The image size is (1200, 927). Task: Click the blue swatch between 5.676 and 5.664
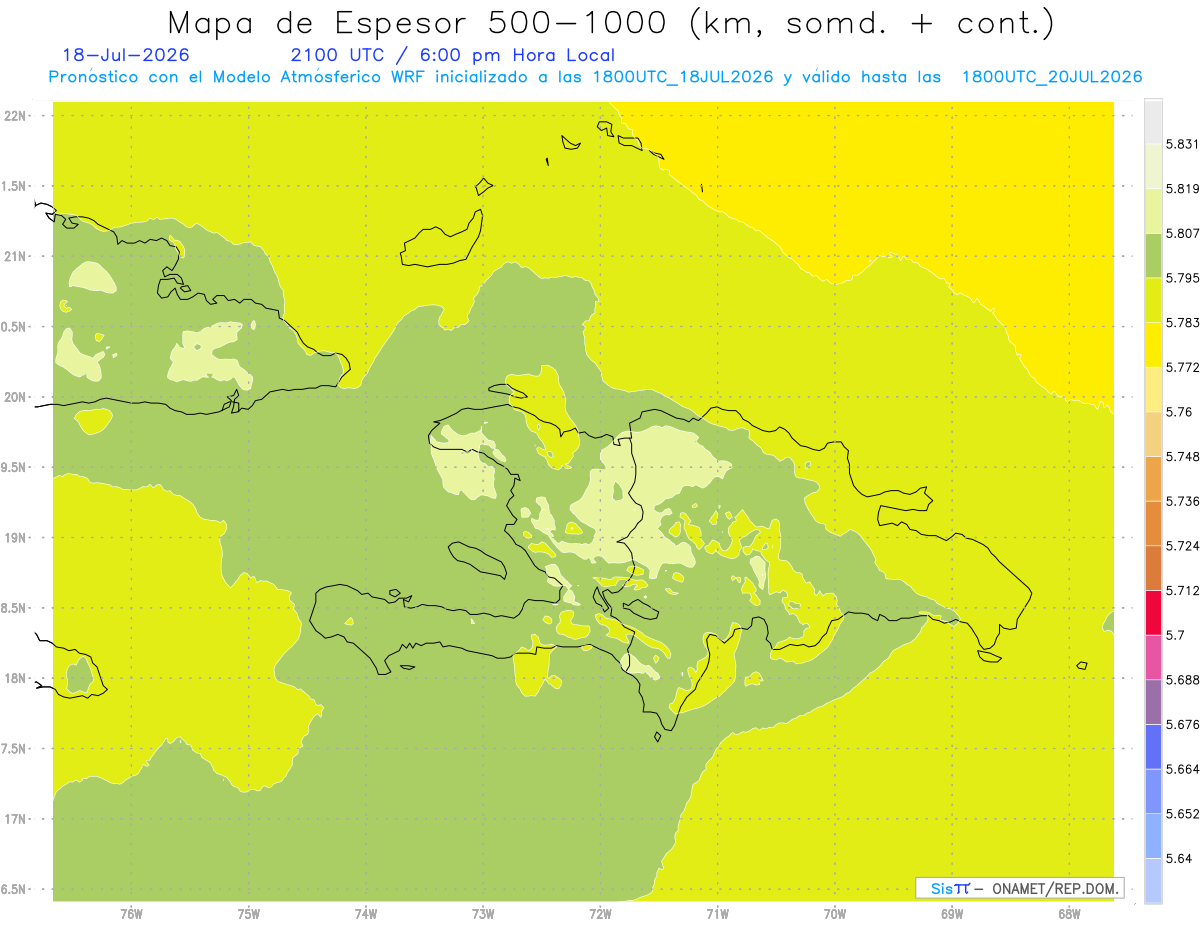(1153, 746)
